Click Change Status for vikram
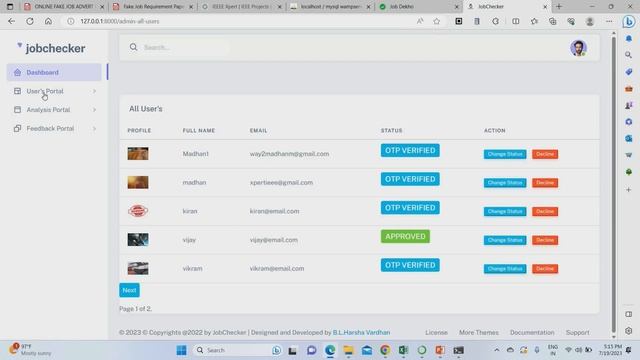 505,269
